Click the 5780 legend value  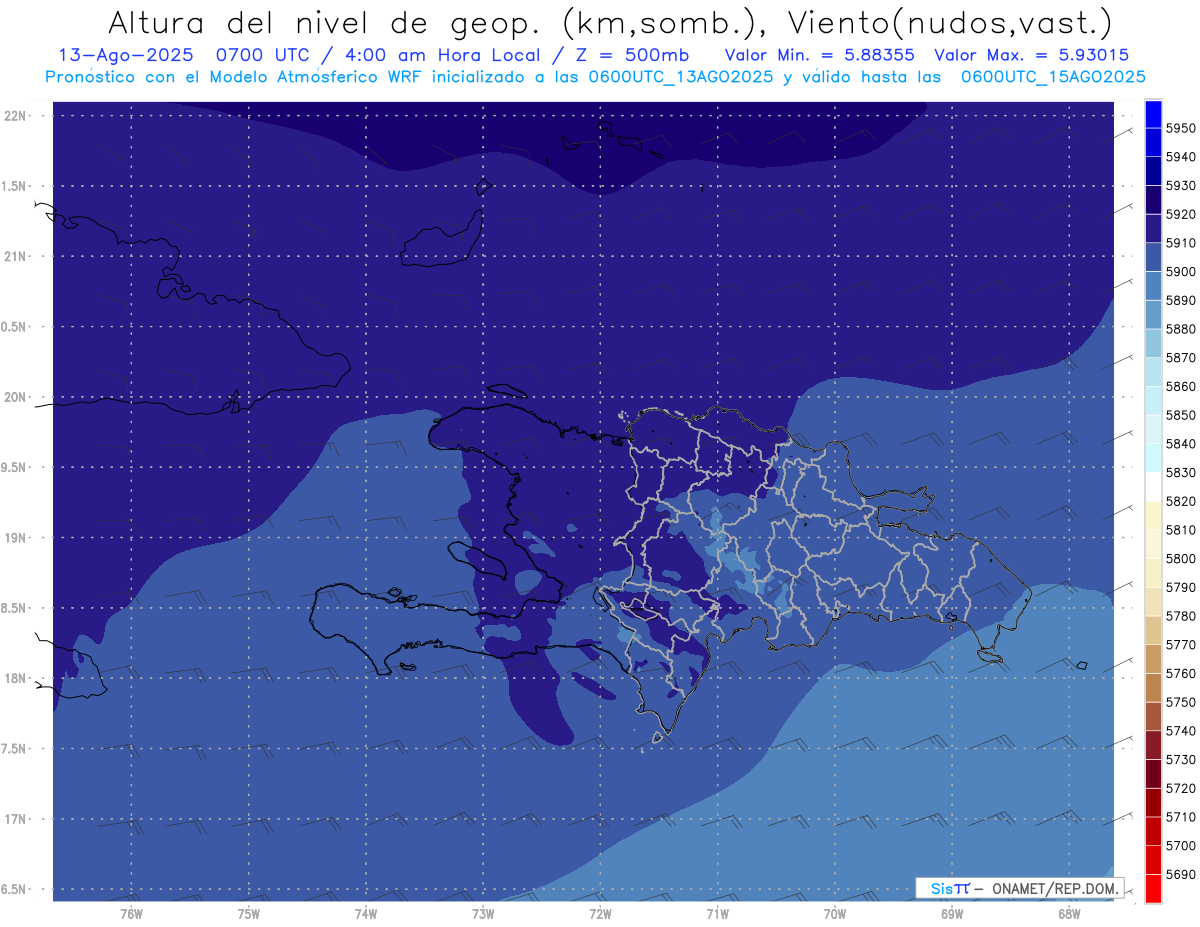(x=1181, y=616)
